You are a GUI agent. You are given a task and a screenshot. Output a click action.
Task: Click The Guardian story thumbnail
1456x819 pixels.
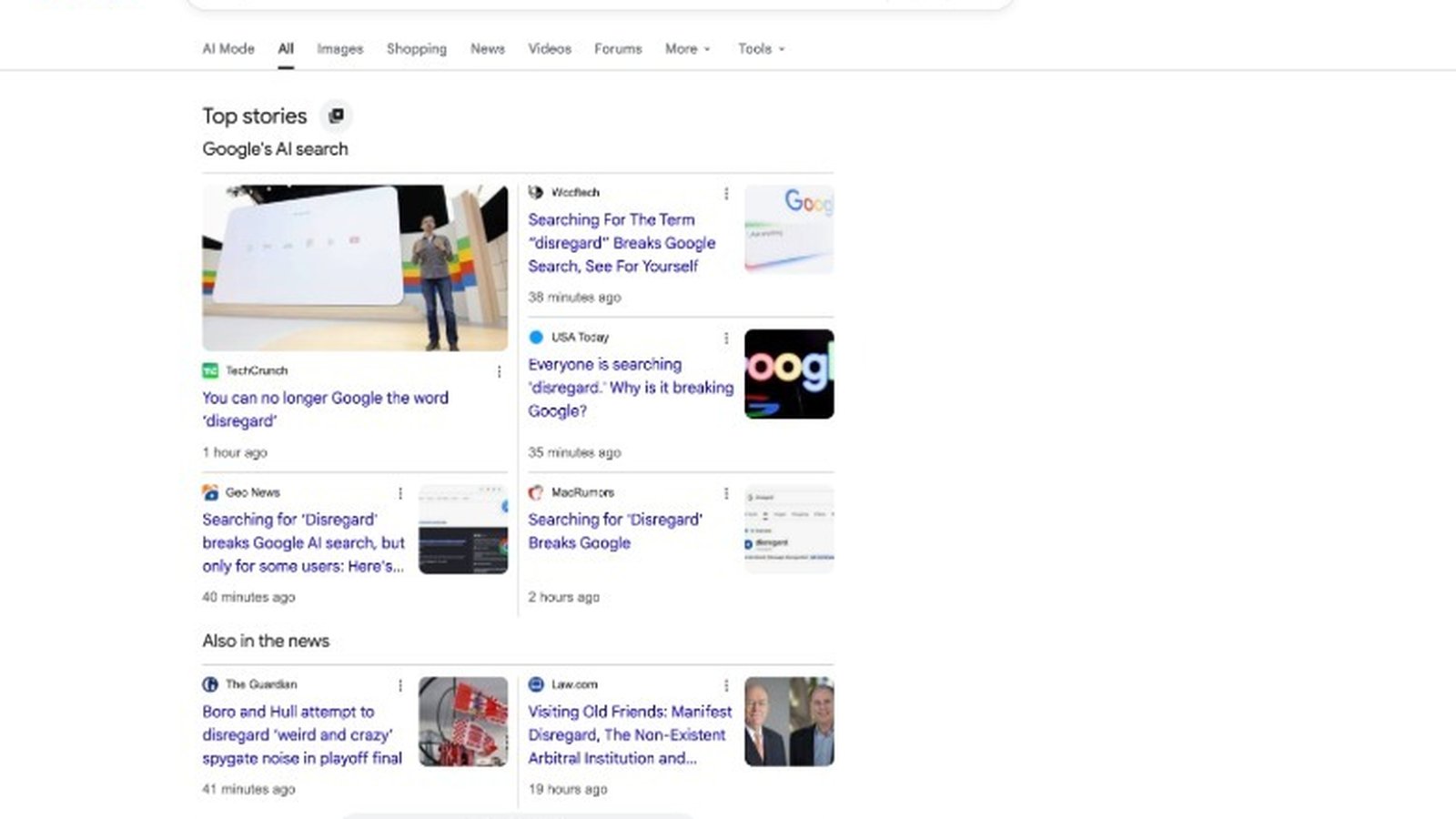point(463,722)
